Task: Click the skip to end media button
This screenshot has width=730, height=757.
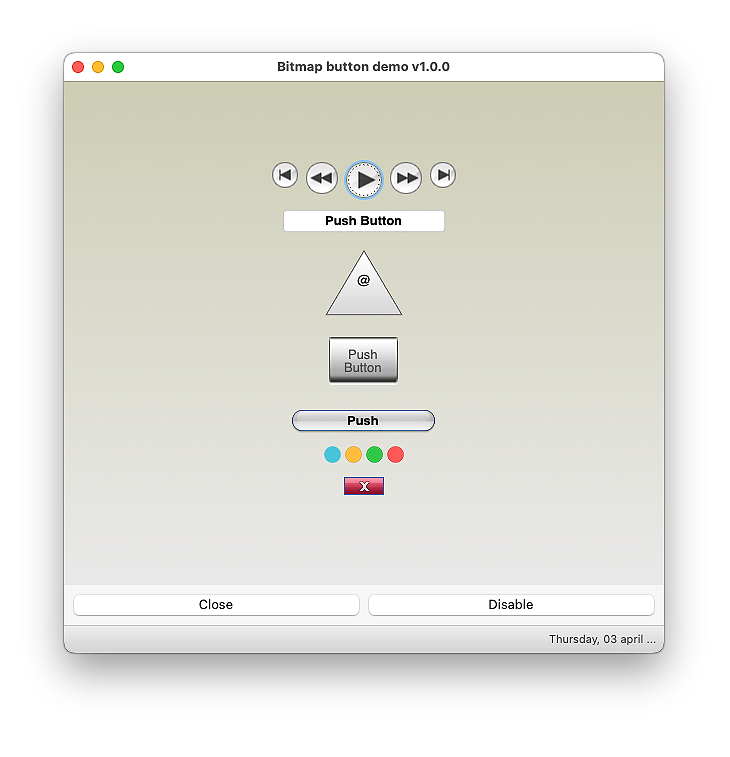Action: tap(443, 175)
